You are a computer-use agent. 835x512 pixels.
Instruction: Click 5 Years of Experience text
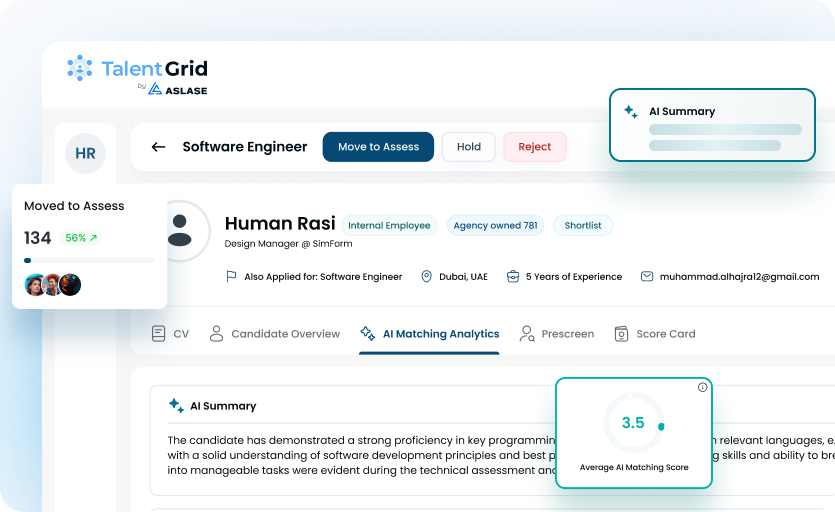574,277
